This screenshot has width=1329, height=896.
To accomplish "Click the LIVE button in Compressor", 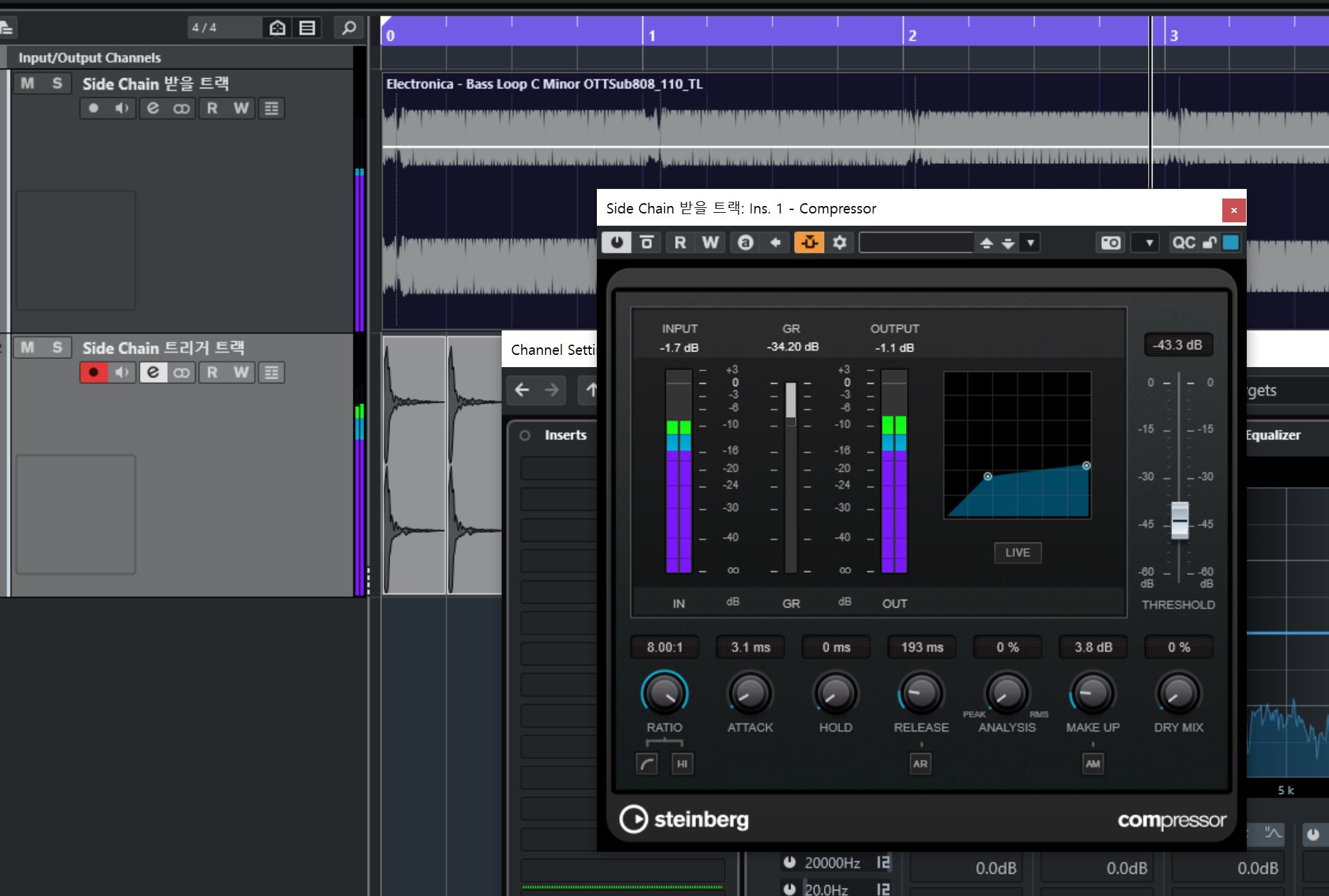I will (1018, 553).
